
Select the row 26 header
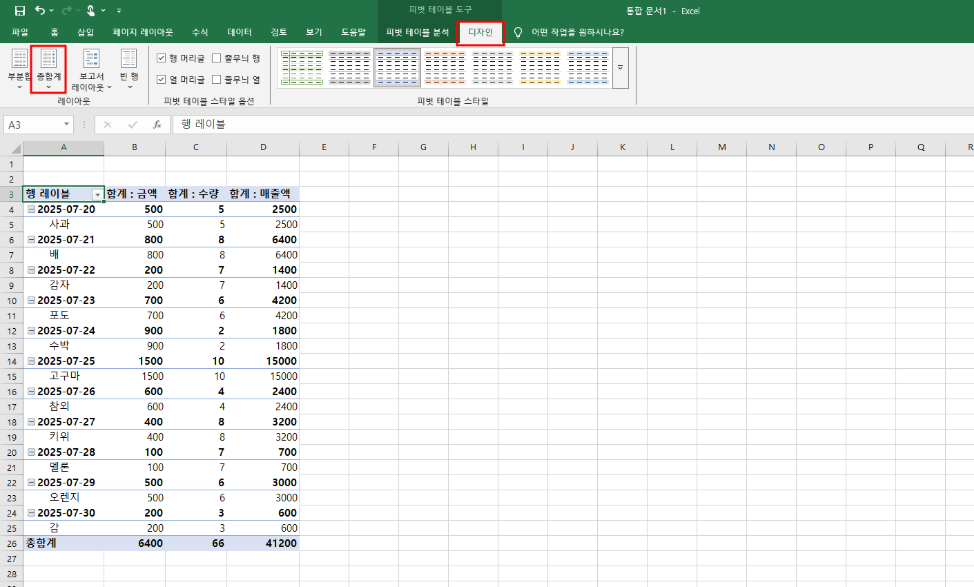[11, 544]
